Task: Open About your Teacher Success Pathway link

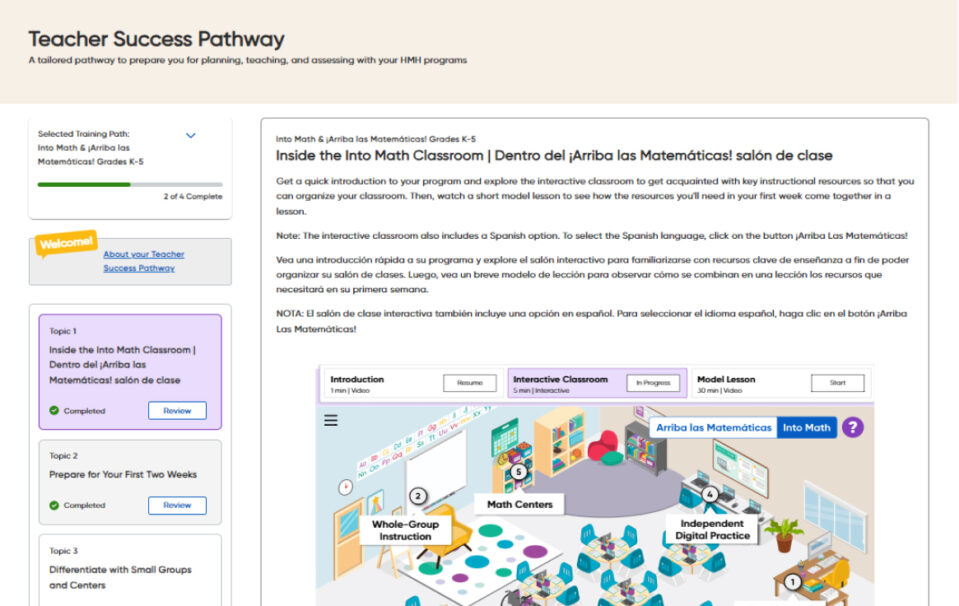Action: point(144,261)
